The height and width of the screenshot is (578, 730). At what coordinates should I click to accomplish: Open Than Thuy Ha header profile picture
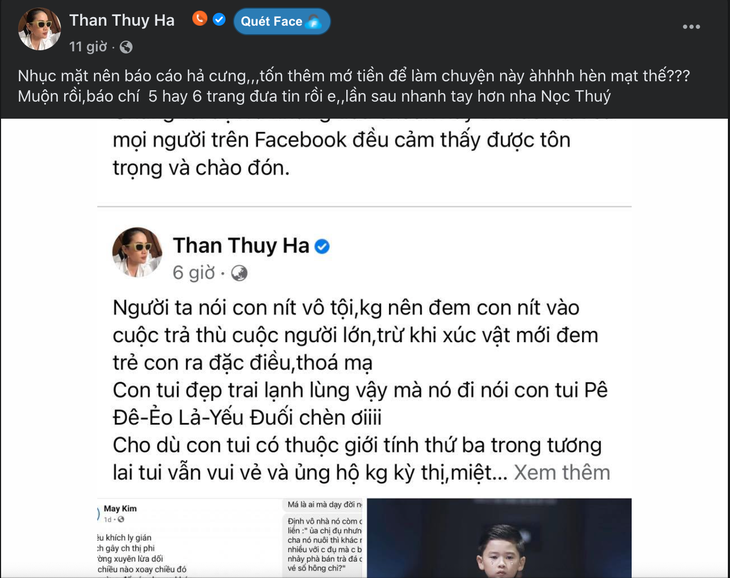(39, 28)
